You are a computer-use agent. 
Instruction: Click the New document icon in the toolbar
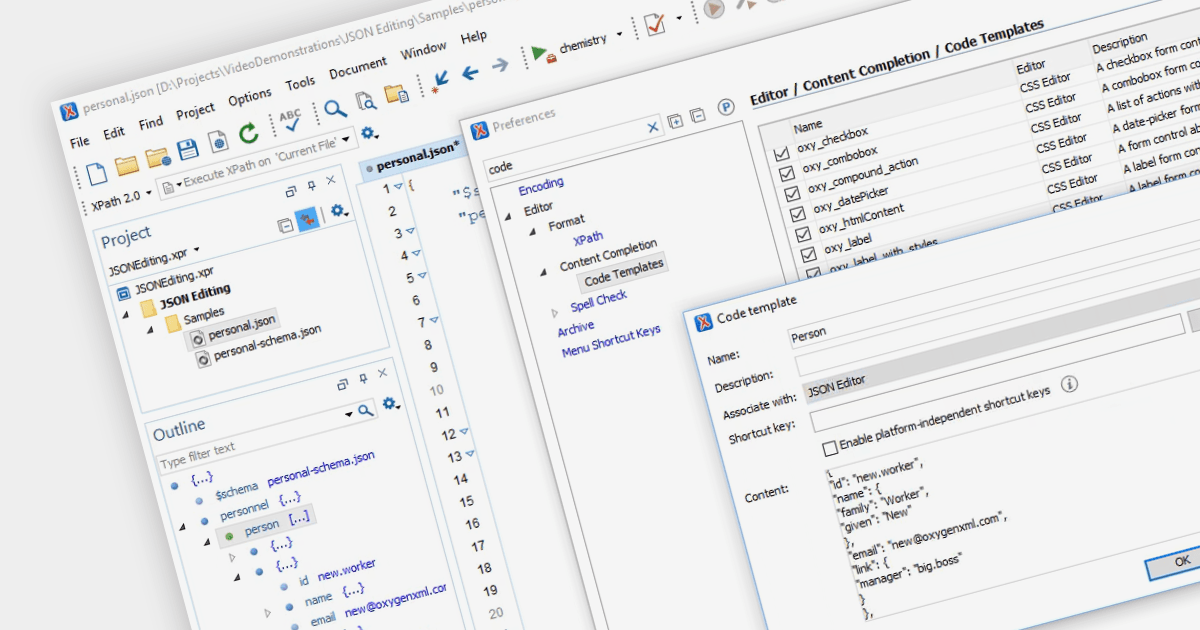coord(96,173)
